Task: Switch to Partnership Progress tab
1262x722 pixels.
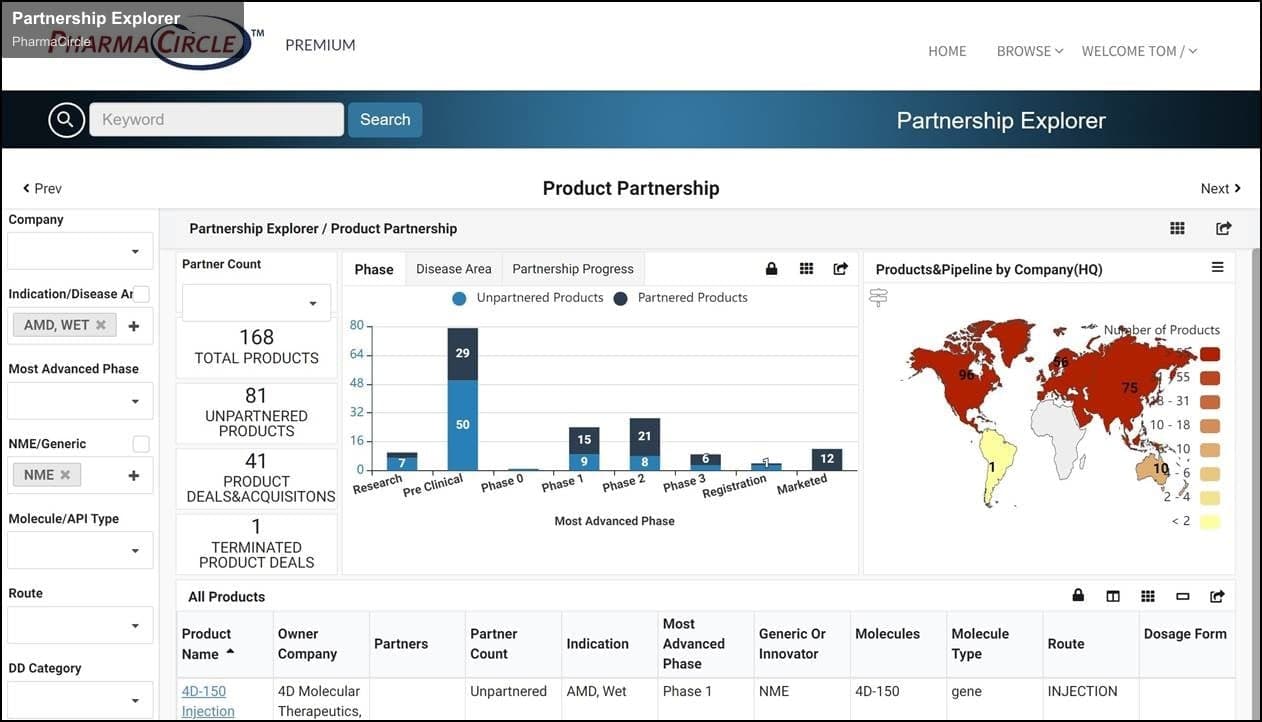Action: tap(573, 269)
